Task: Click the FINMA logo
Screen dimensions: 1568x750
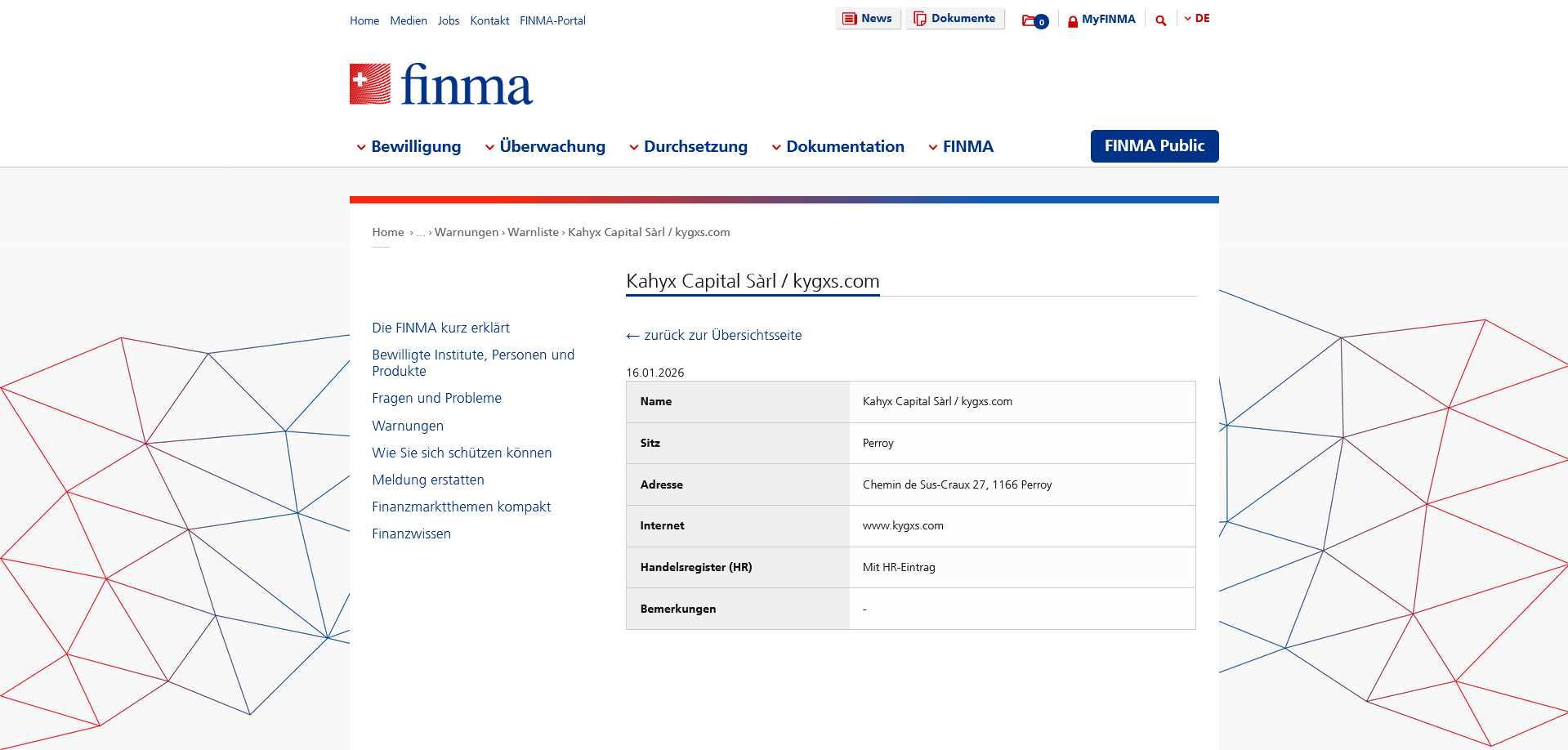Action: [x=441, y=84]
